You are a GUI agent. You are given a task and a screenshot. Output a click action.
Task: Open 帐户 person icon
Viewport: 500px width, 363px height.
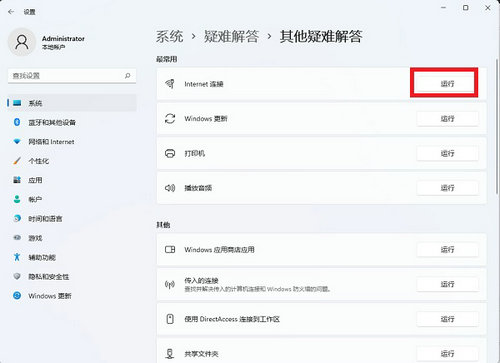coord(17,199)
